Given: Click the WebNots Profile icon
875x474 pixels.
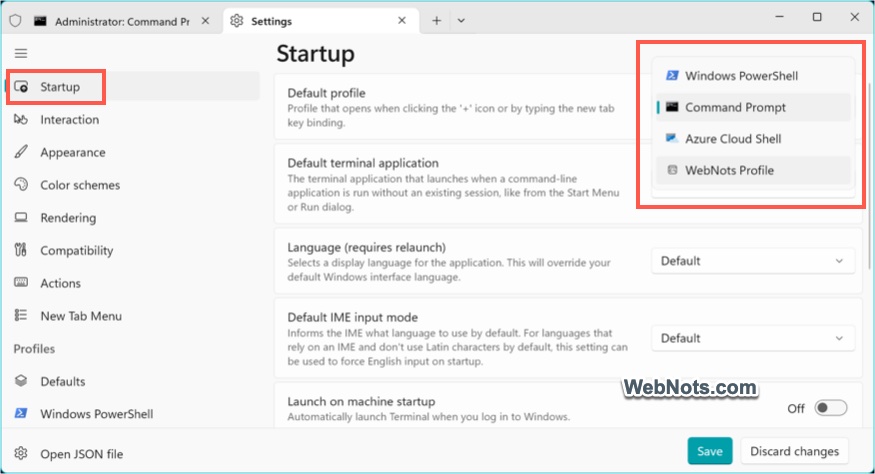Looking at the screenshot, I should pyautogui.click(x=672, y=170).
